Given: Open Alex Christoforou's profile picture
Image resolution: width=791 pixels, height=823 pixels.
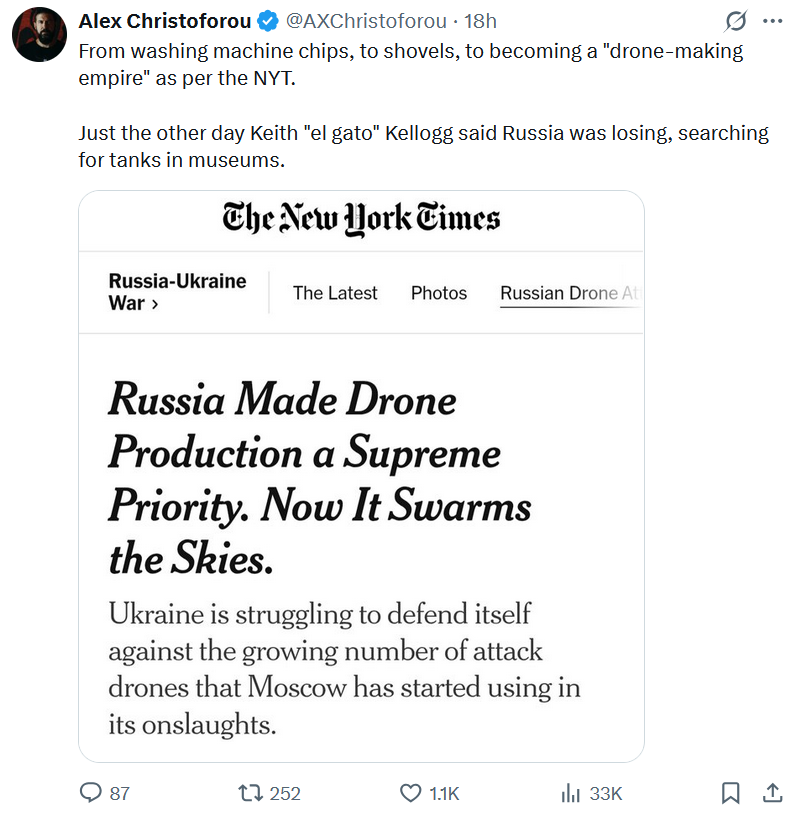Looking at the screenshot, I should click(x=39, y=35).
